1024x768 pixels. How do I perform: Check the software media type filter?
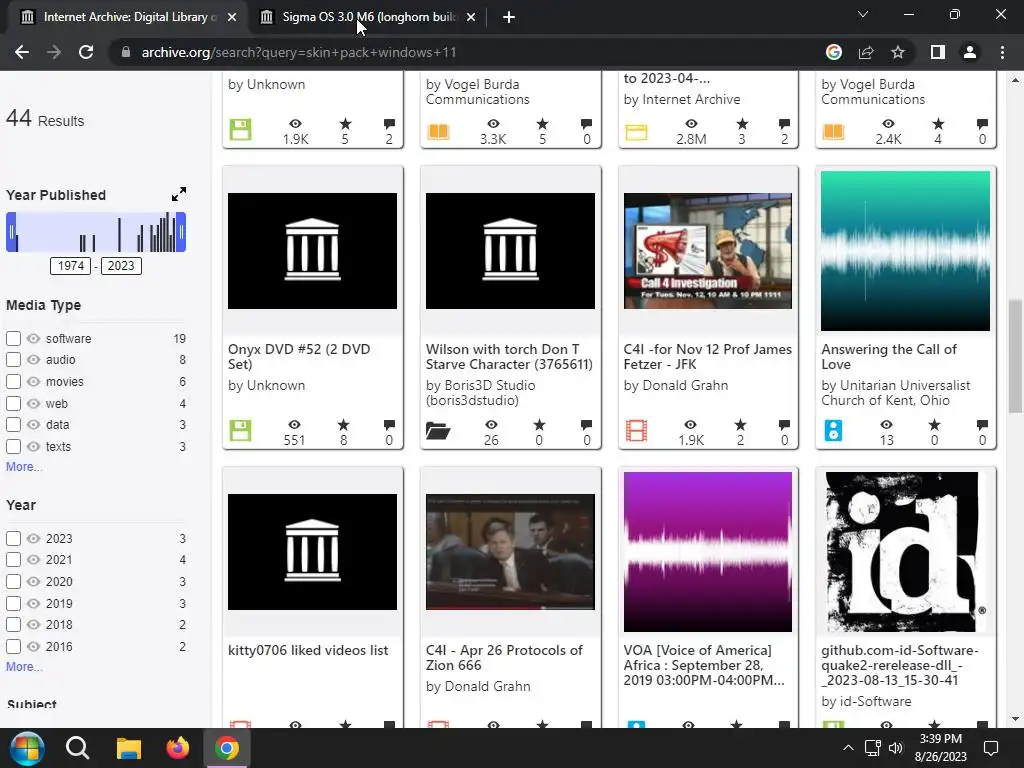click(x=13, y=338)
